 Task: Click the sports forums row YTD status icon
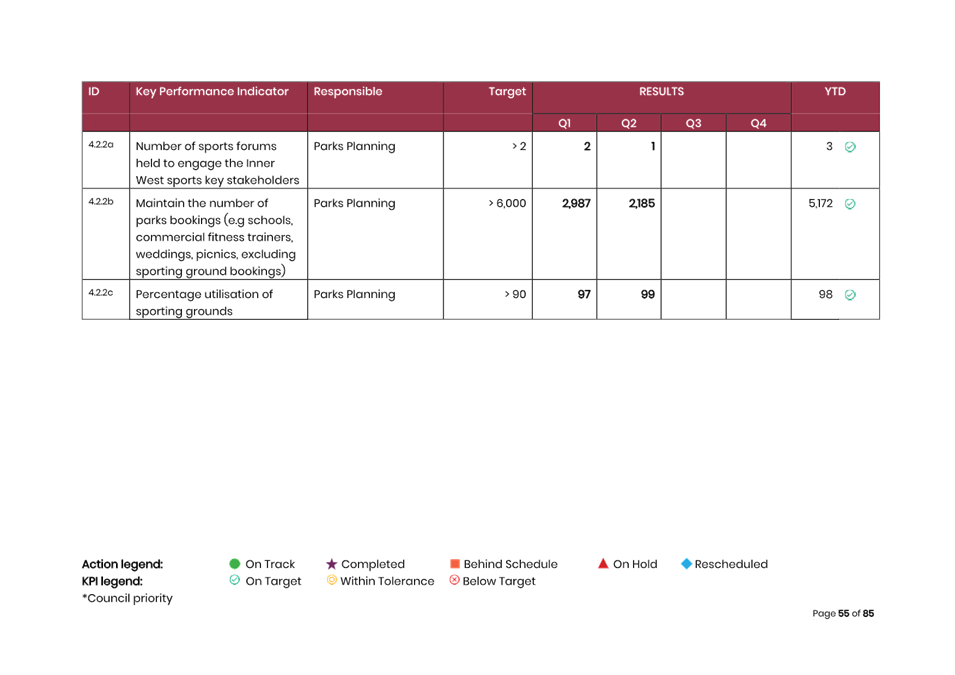pos(850,147)
